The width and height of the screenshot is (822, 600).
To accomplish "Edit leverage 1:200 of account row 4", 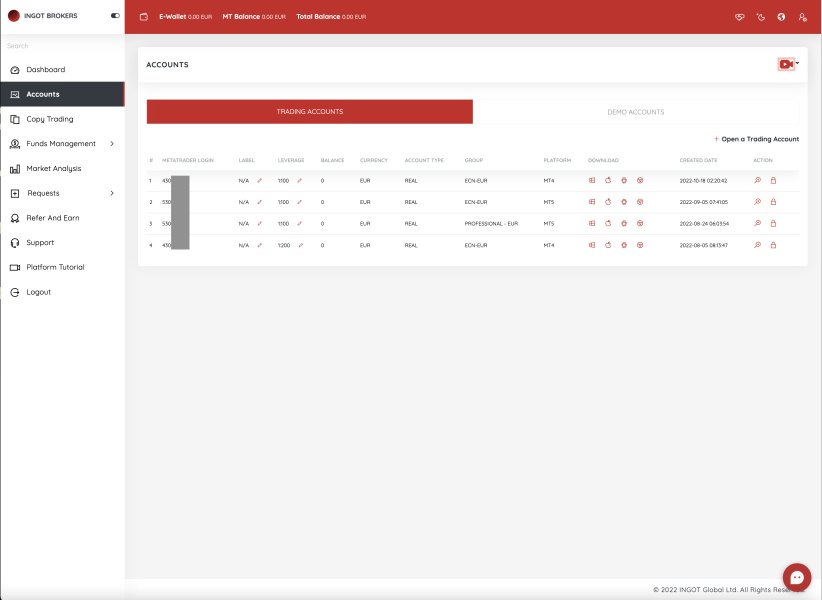I will pyautogui.click(x=300, y=245).
